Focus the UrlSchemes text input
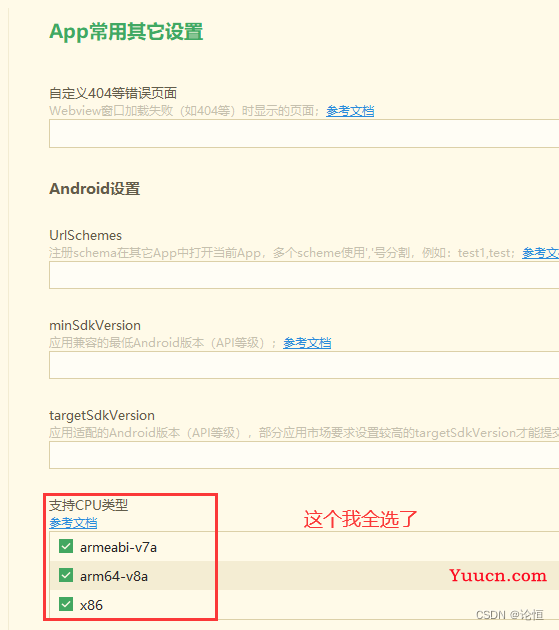559x630 pixels. coord(304,275)
